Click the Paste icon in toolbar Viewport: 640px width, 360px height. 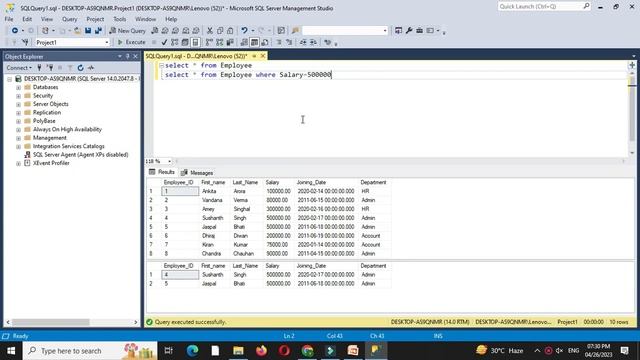pos(230,31)
